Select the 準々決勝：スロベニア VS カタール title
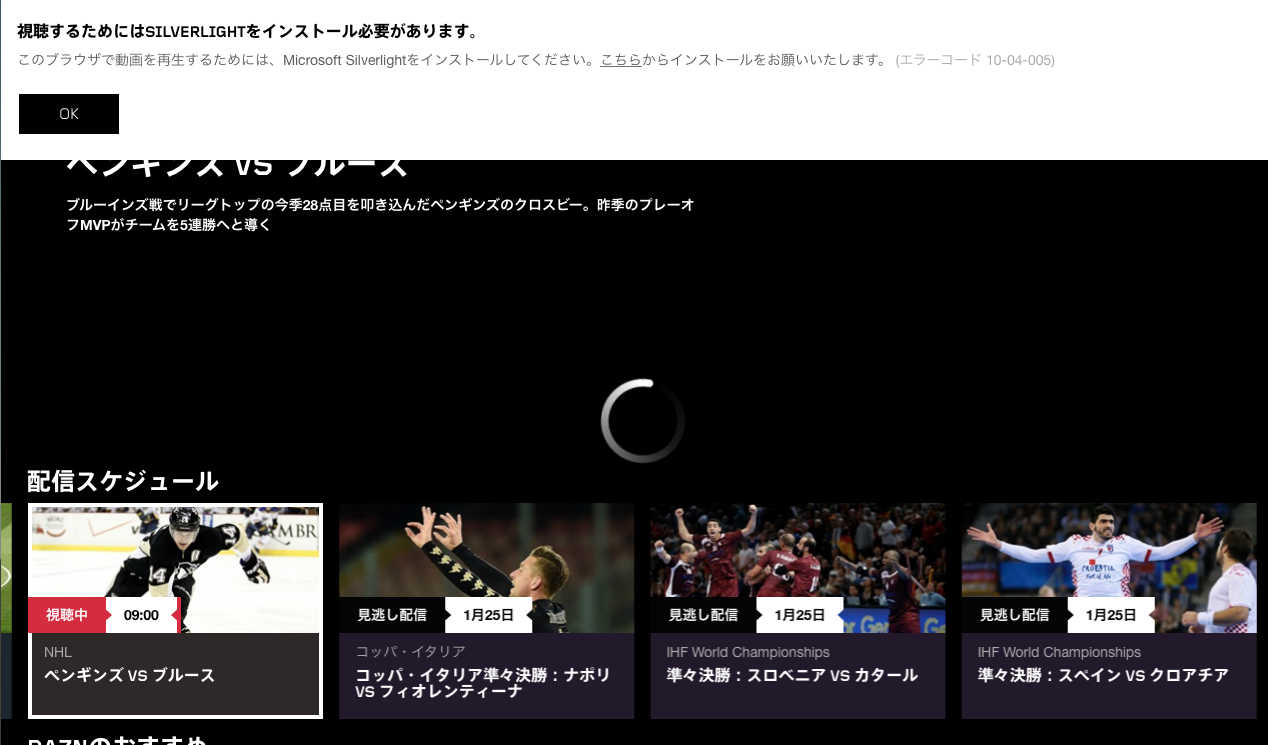The height and width of the screenshot is (745, 1268). pyautogui.click(x=792, y=675)
